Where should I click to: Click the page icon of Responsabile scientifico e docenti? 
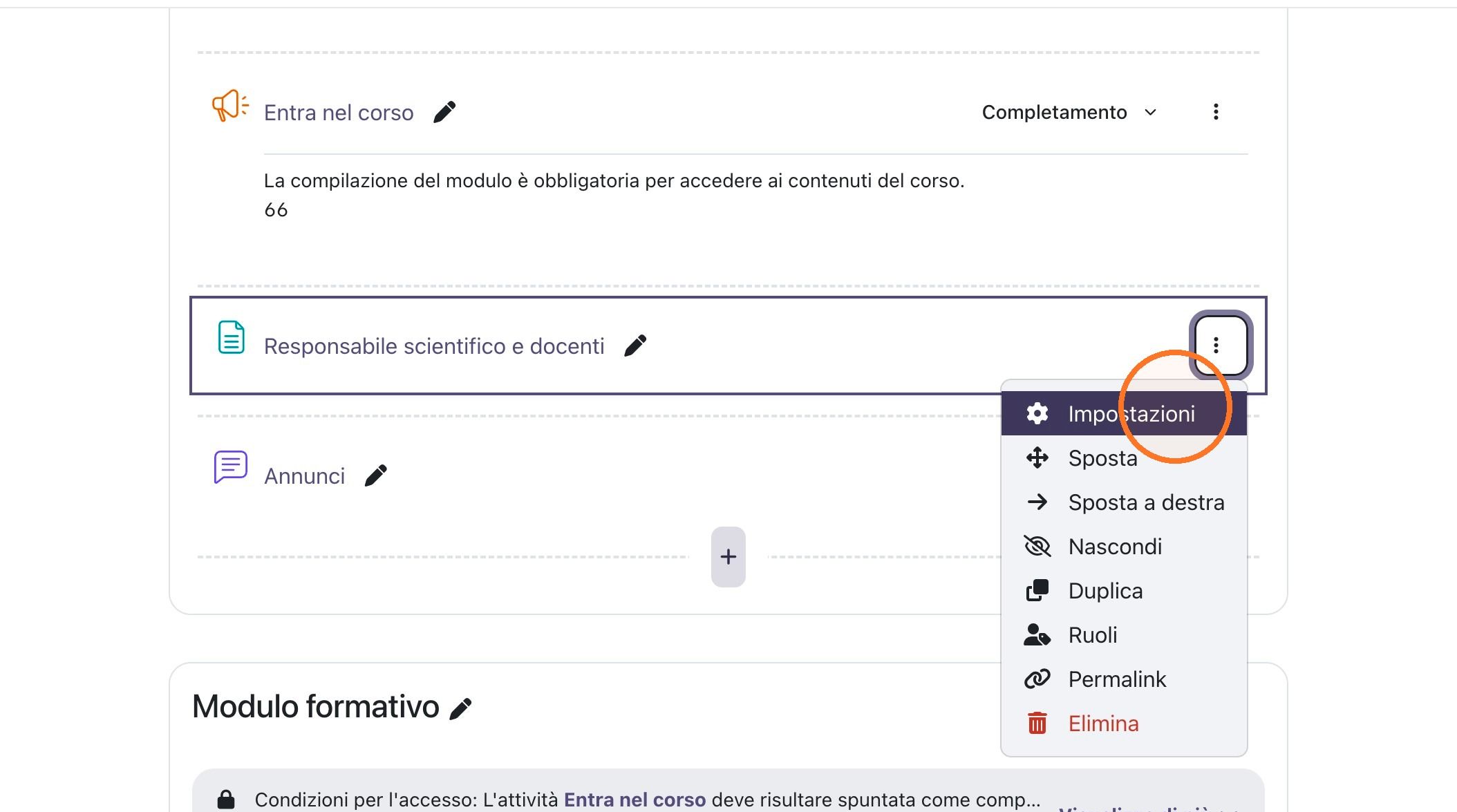[232, 337]
